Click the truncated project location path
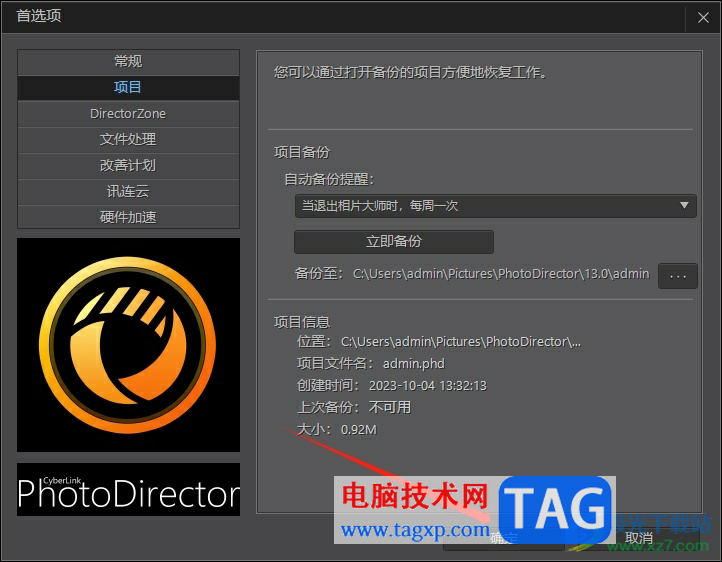722x562 pixels. (x=461, y=342)
